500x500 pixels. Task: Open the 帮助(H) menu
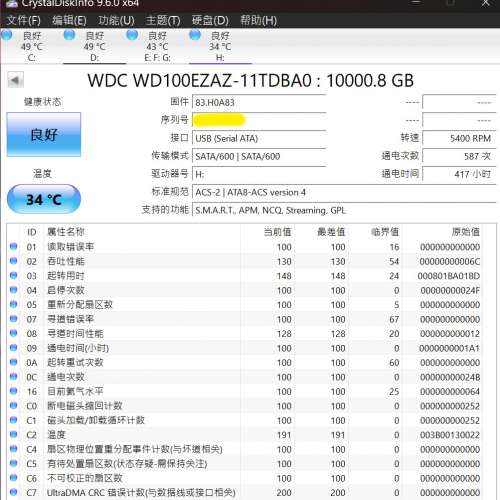[x=258, y=21]
